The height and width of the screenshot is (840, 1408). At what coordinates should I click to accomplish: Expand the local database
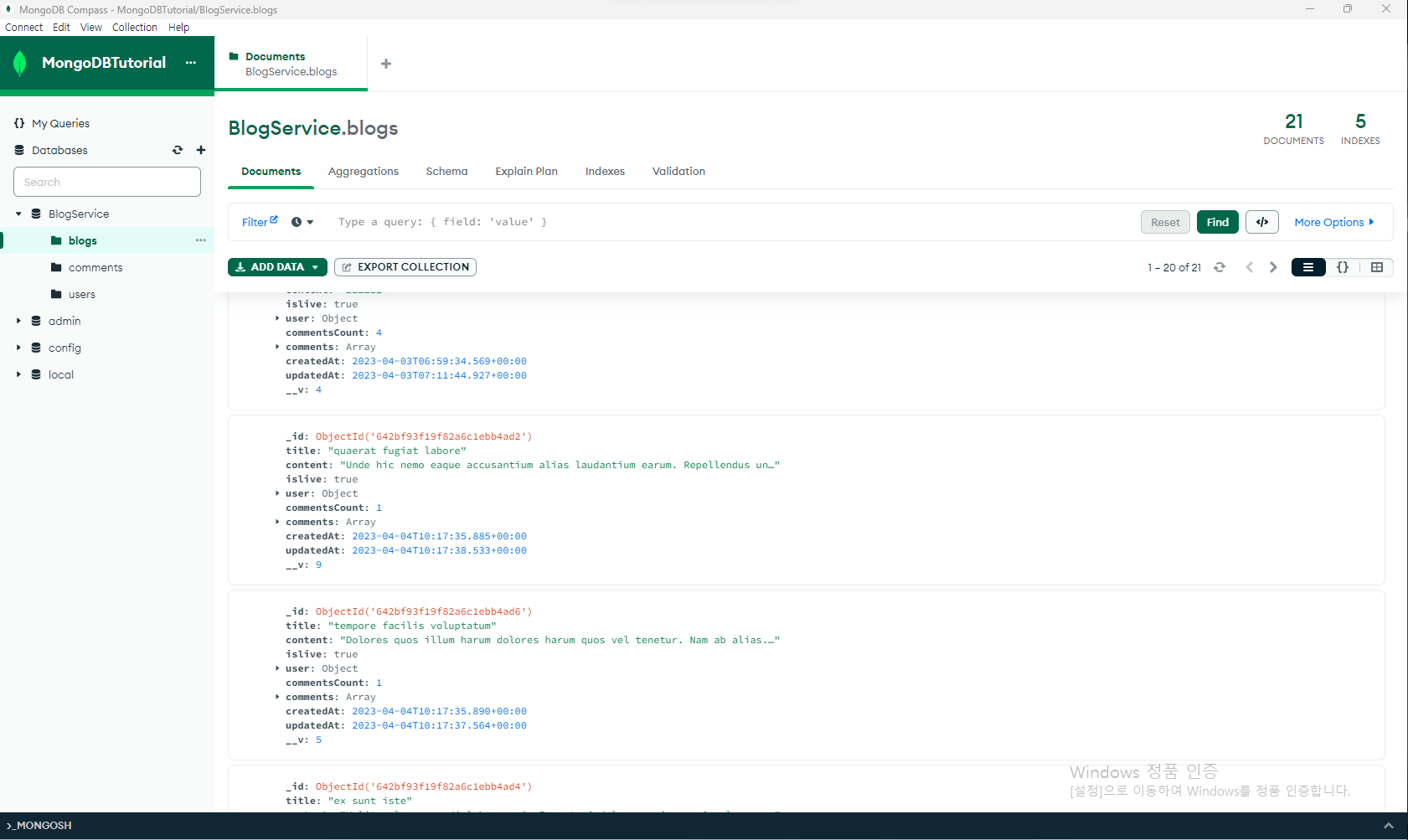18,374
